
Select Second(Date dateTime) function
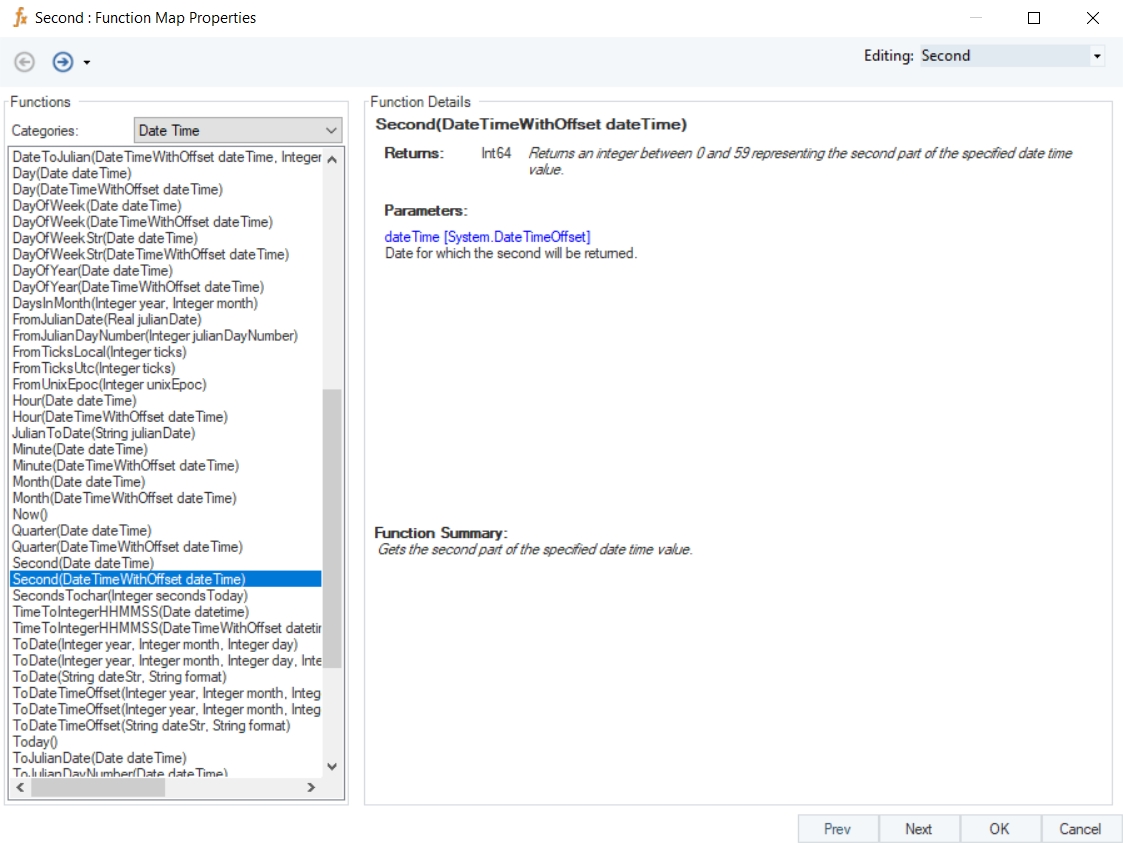pyautogui.click(x=83, y=563)
